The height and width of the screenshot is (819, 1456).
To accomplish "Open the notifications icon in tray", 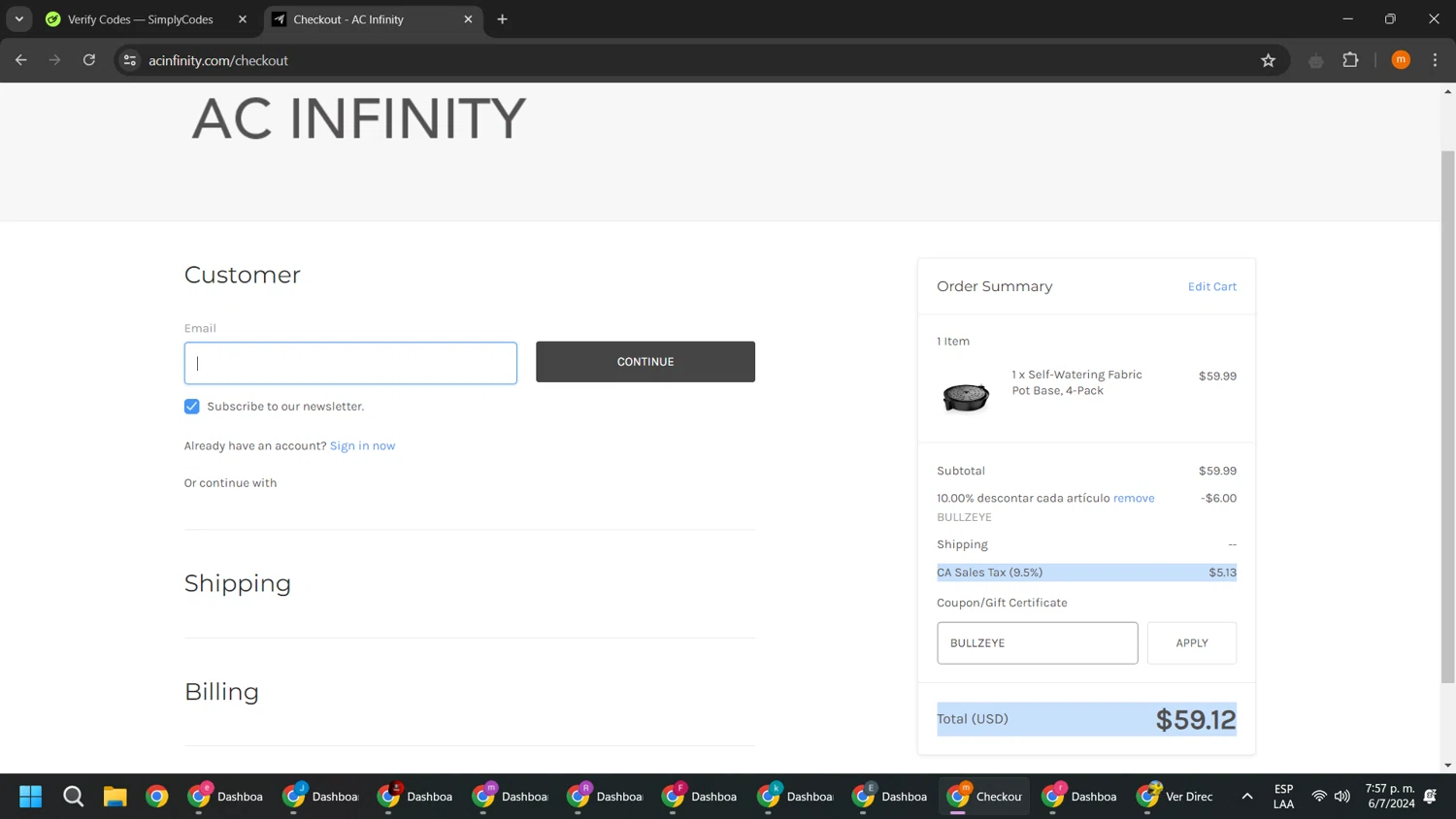I will point(1430,797).
